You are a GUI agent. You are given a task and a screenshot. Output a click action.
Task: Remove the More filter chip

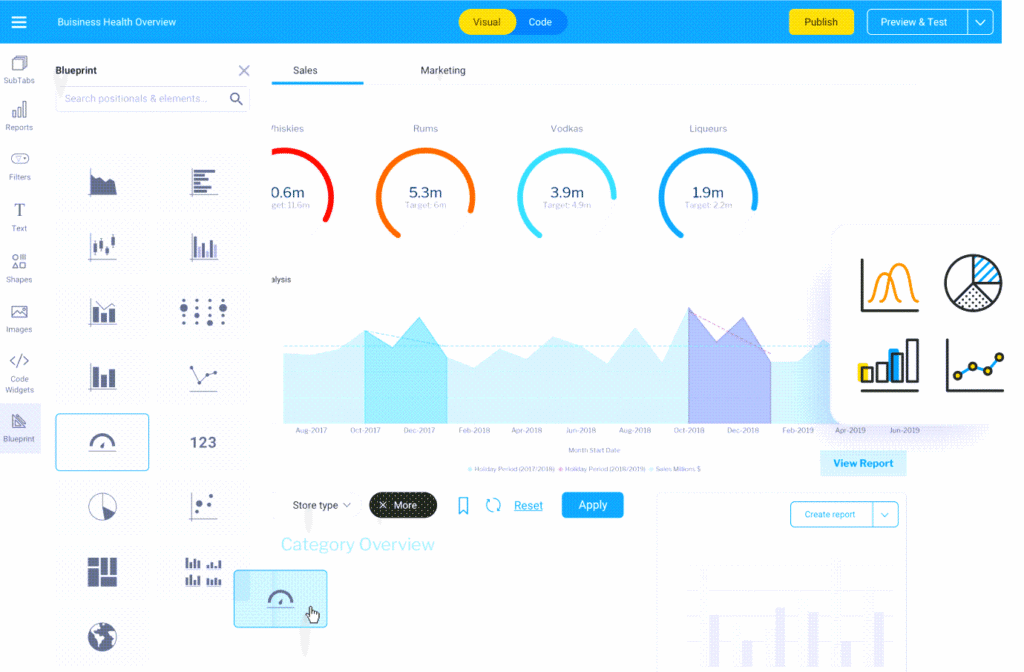[x=383, y=505]
